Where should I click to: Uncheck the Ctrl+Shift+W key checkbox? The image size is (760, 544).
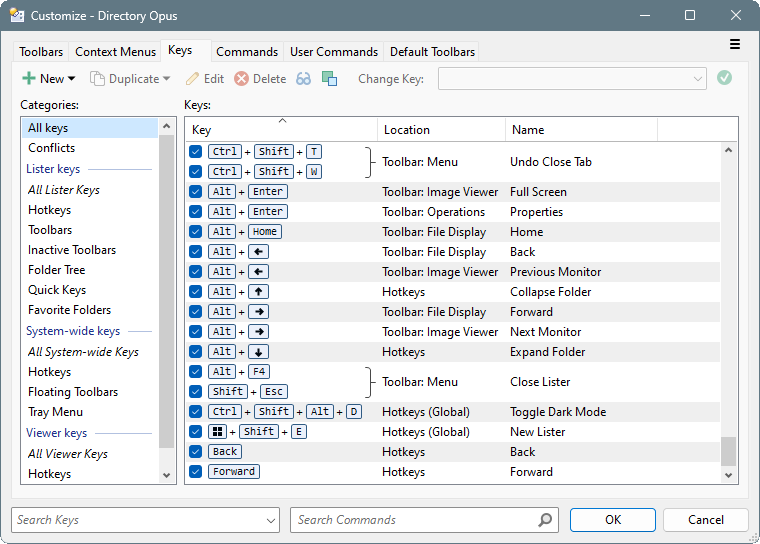[195, 172]
